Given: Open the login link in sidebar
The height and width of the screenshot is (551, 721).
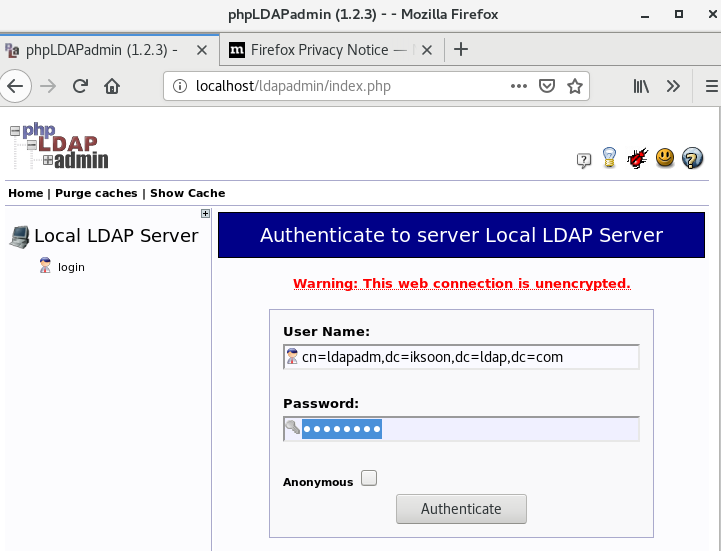Looking at the screenshot, I should (x=71, y=267).
